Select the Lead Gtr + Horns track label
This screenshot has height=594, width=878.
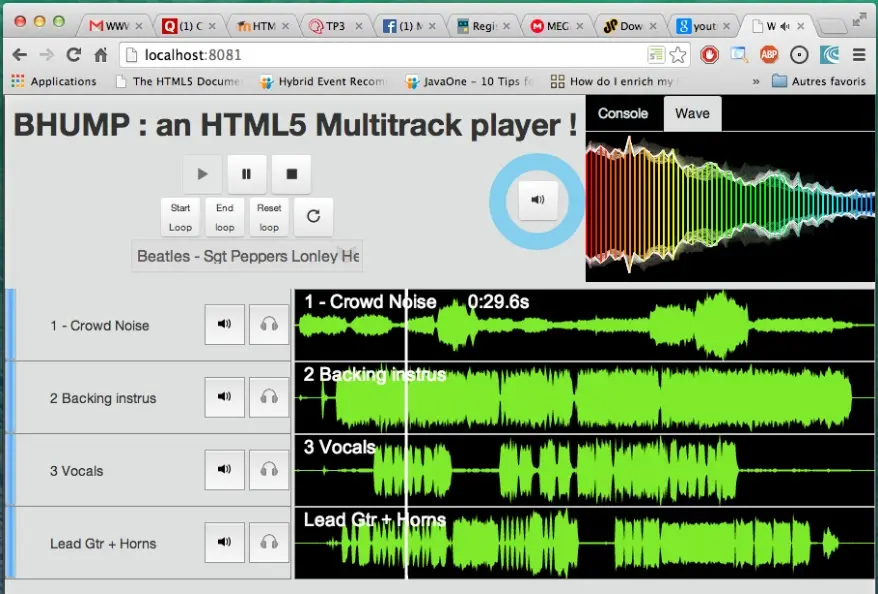[x=103, y=544]
